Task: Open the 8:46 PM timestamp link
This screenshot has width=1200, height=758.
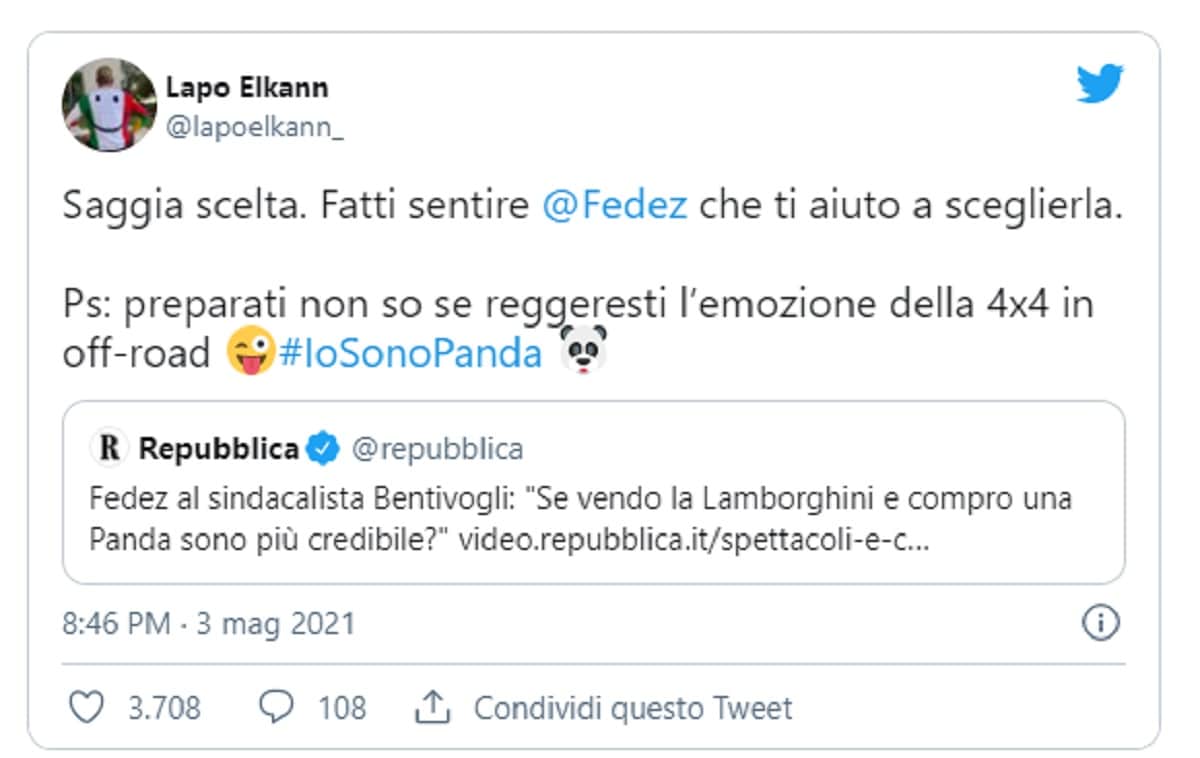Action: (x=208, y=624)
